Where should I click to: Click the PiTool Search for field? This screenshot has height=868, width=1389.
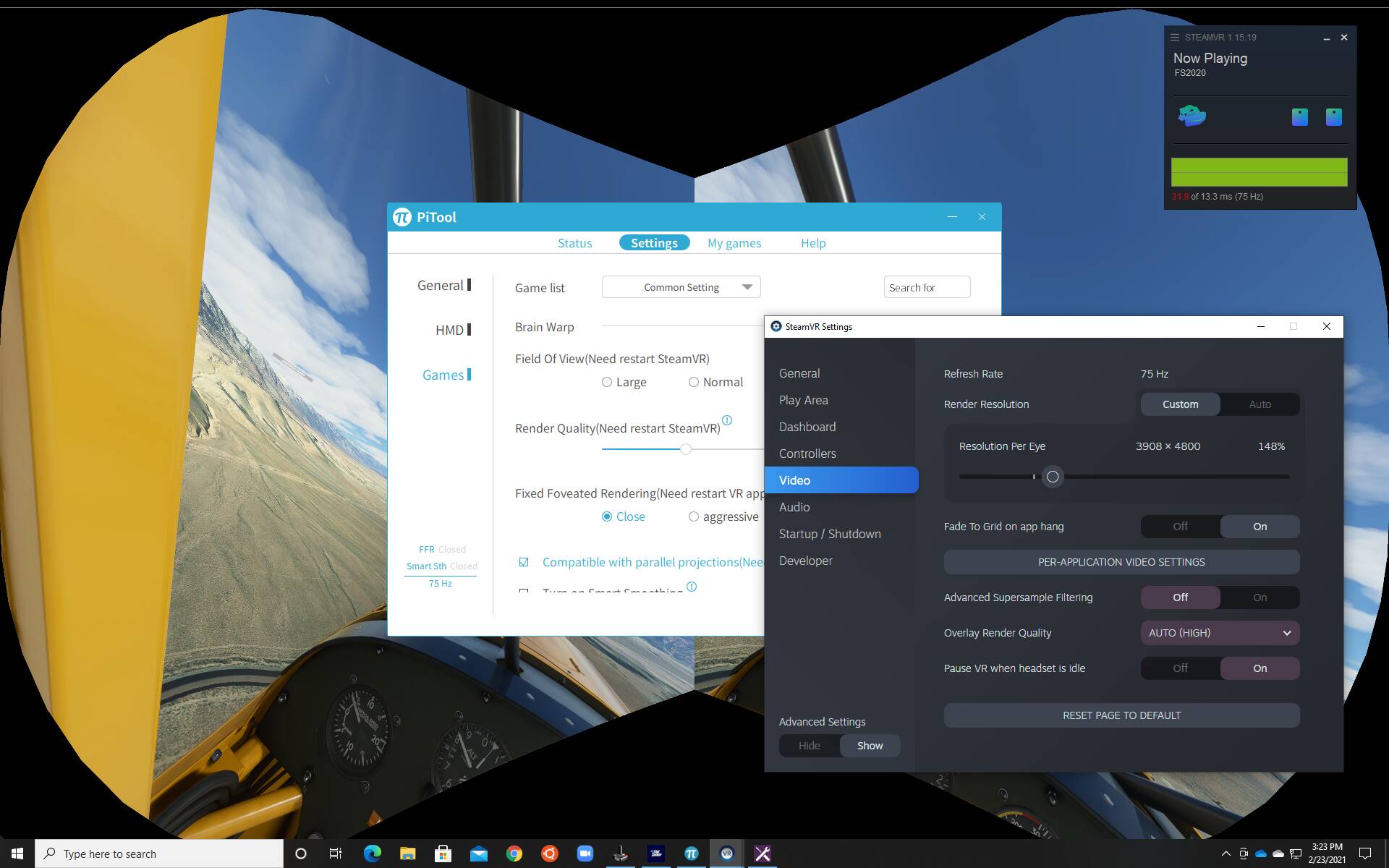[927, 287]
